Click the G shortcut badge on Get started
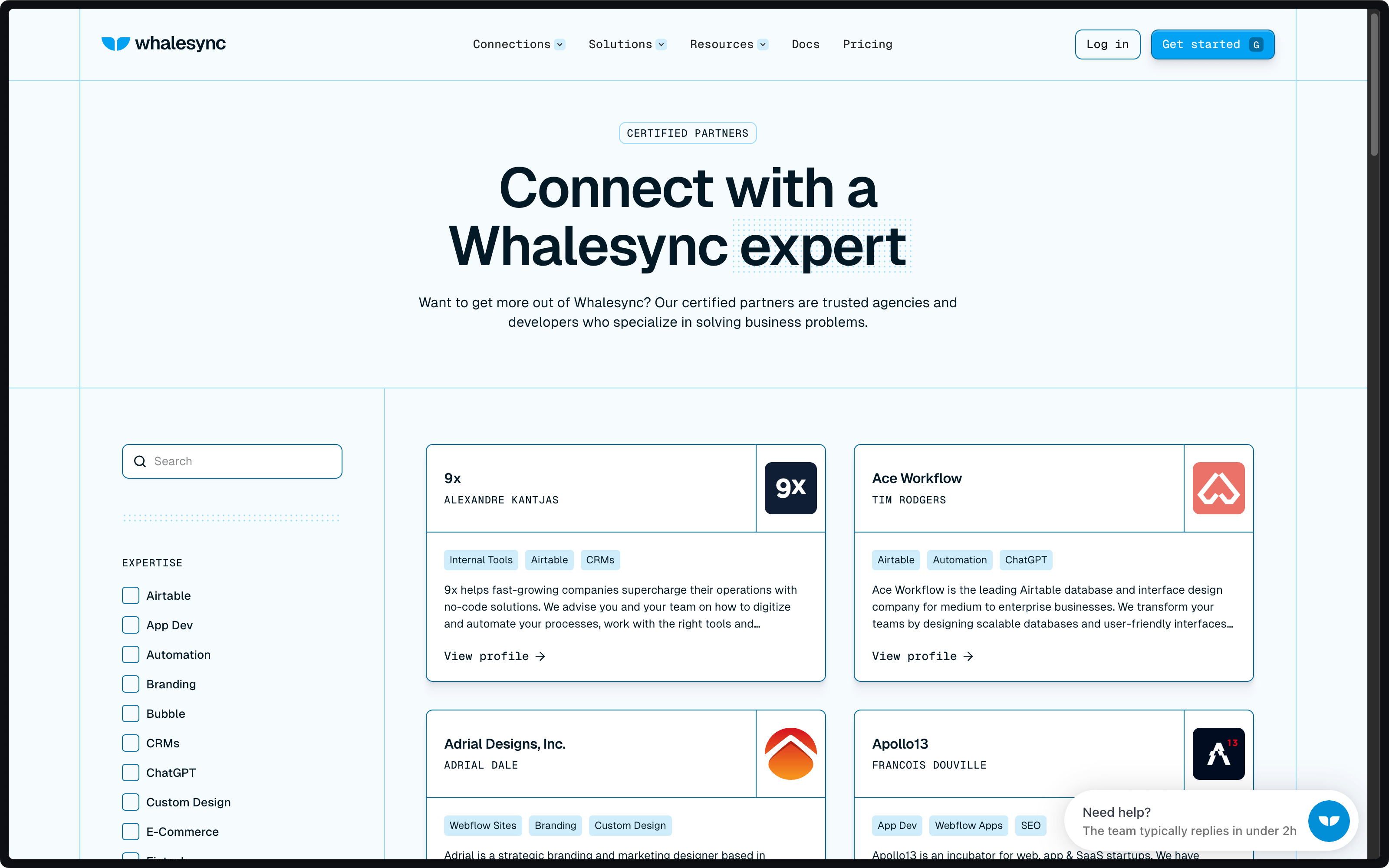The image size is (1389, 868). click(x=1256, y=45)
